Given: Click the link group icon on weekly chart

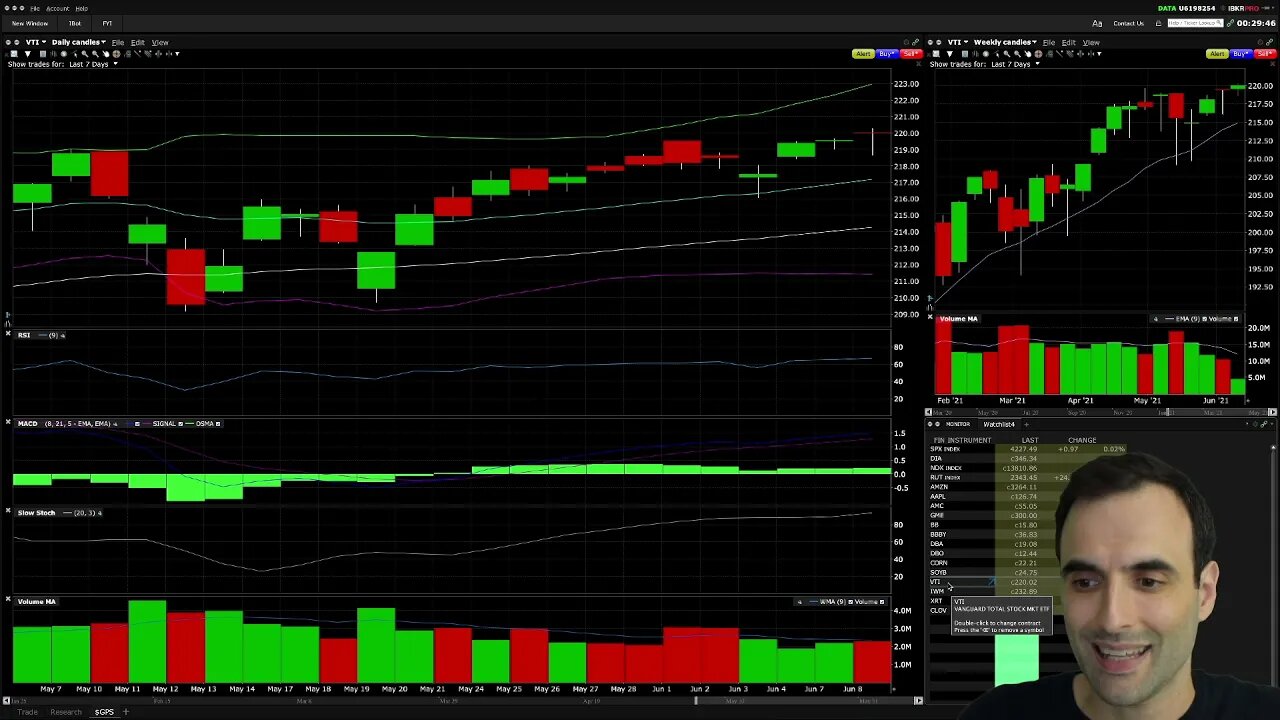Looking at the screenshot, I should 1270,42.
